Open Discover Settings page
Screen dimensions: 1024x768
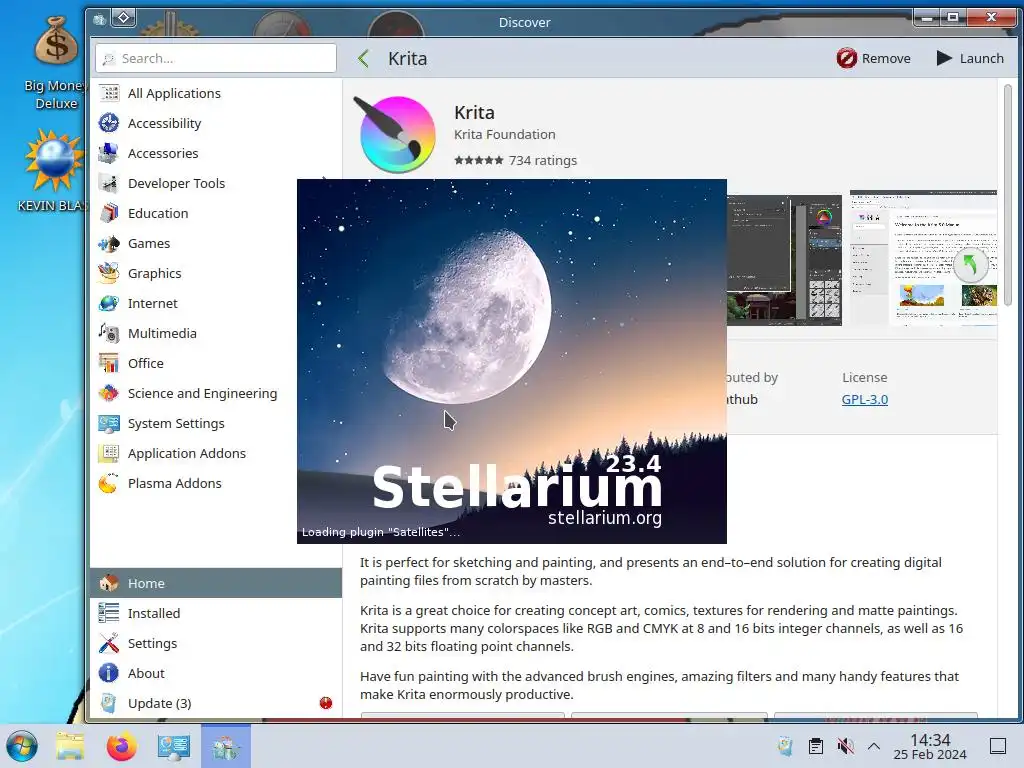tap(216, 643)
